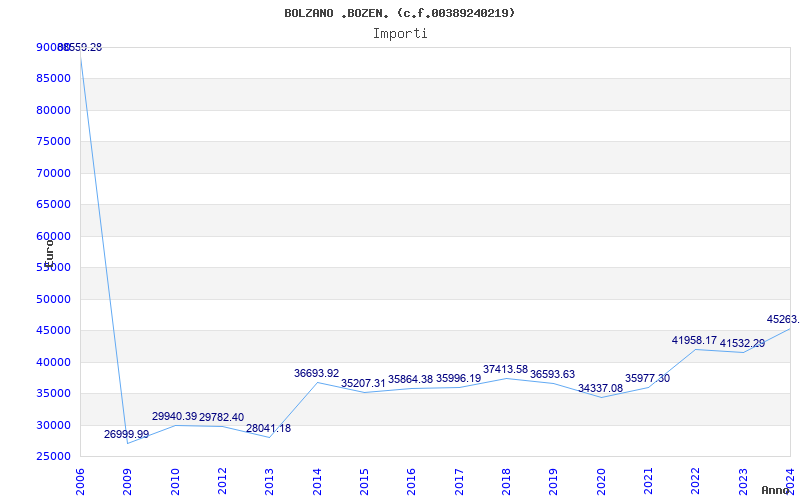Screen dimensions: 800x500
Task: Select the y-axis value 25000
Action: [54, 457]
